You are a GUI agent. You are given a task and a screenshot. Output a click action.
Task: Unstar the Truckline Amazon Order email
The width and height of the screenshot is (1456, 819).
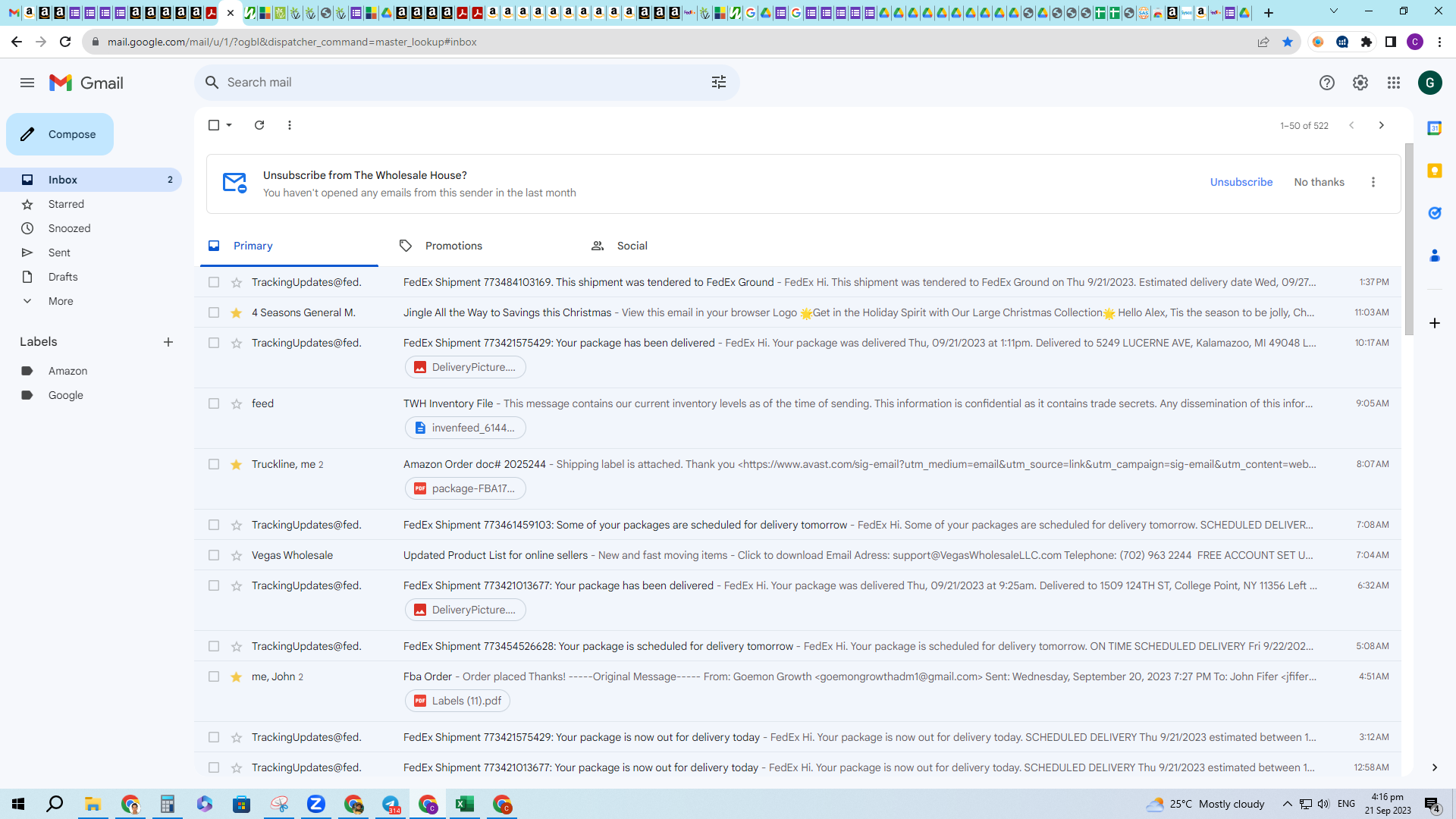(x=237, y=465)
